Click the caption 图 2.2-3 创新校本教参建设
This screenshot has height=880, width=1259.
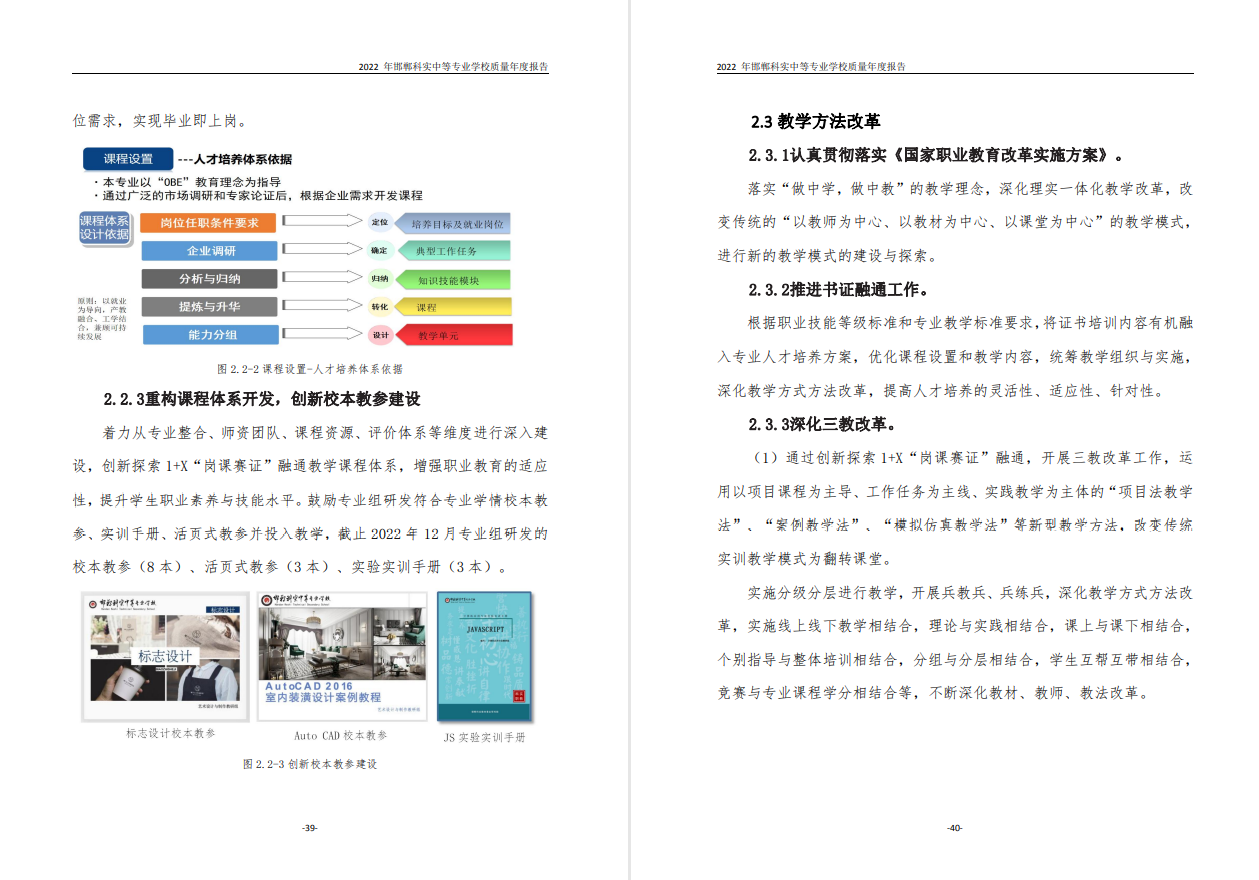click(x=310, y=763)
